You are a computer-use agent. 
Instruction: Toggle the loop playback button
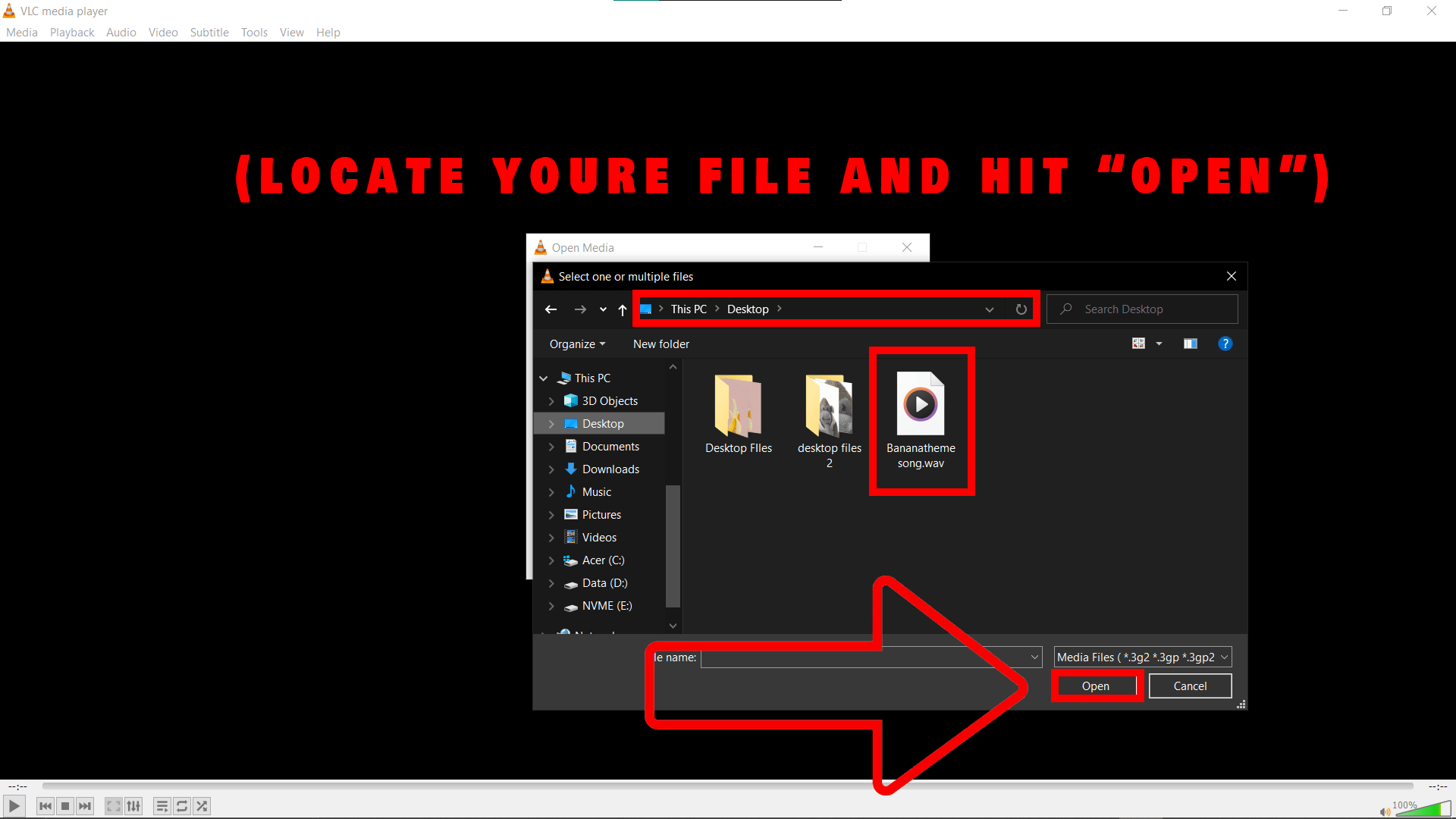coord(182,805)
